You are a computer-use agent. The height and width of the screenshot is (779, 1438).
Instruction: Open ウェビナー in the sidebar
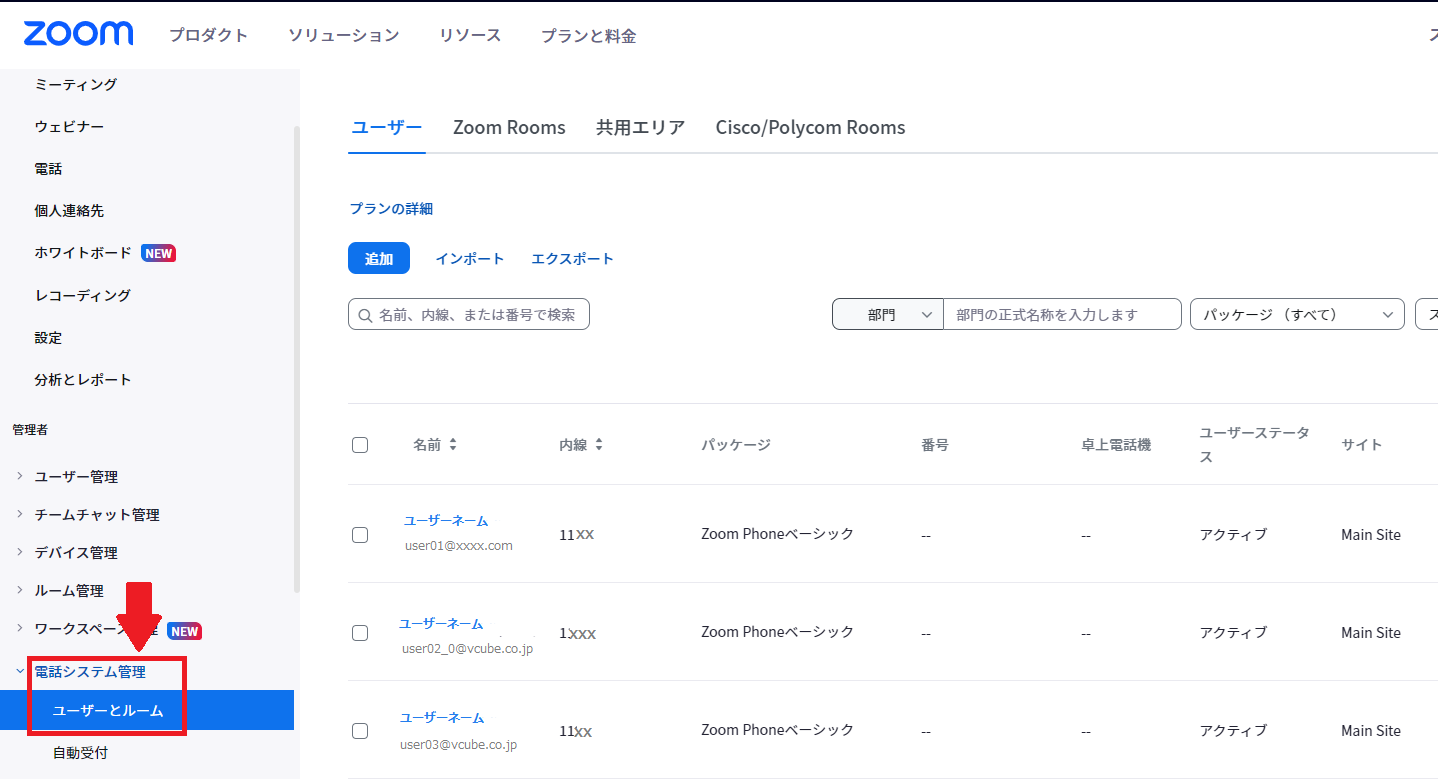coord(69,127)
